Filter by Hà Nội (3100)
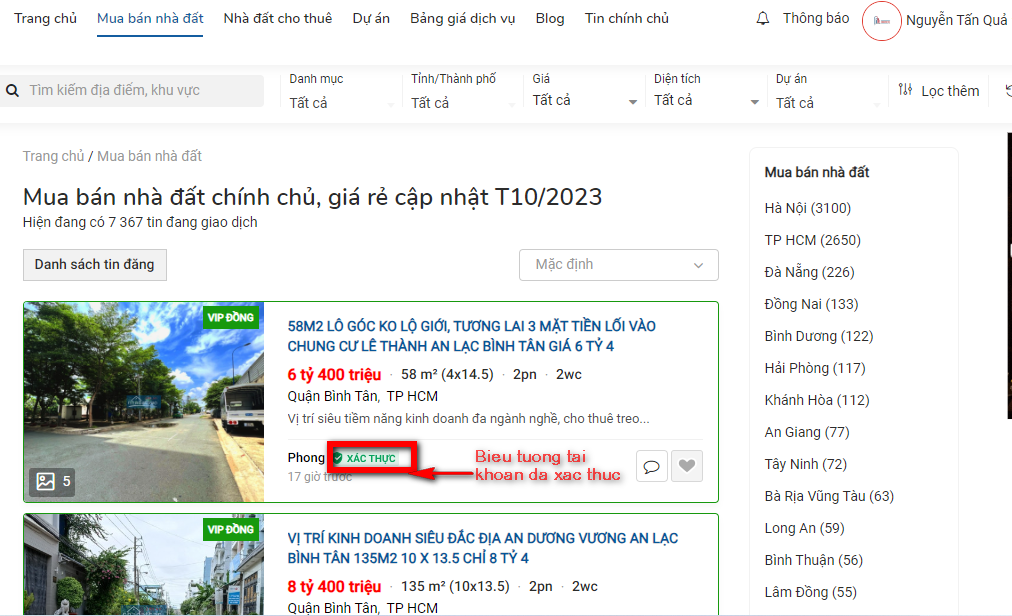The image size is (1012, 616). (807, 209)
